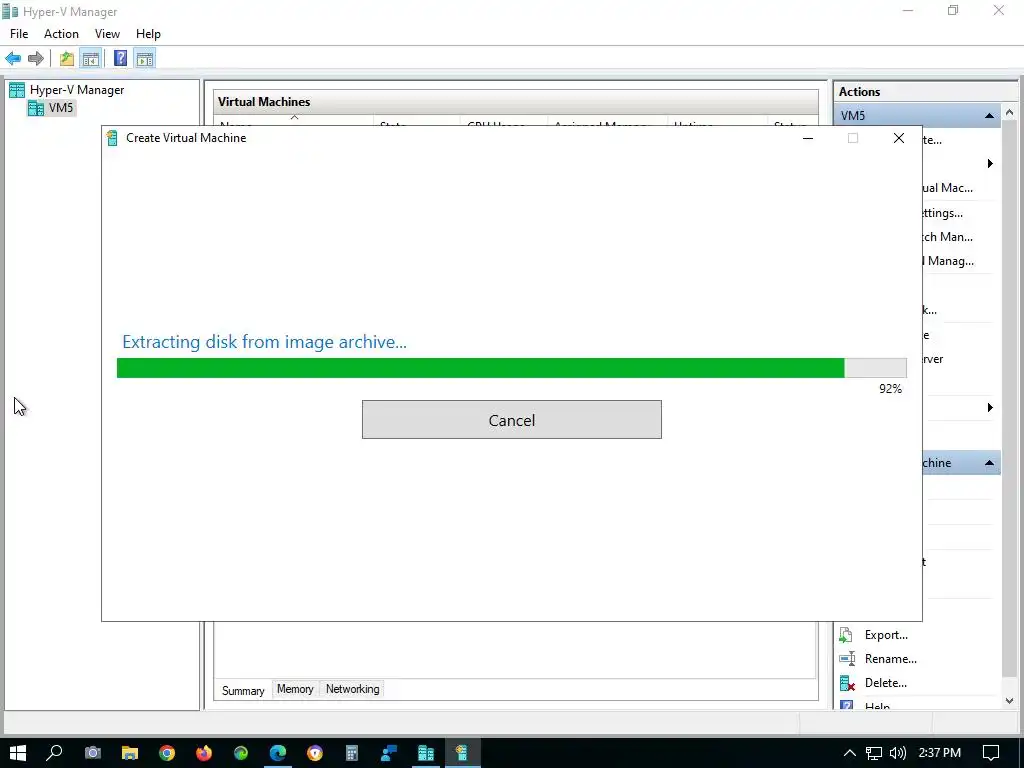Click the Rename icon in Actions pane
Viewport: 1024px width, 768px height.
(x=846, y=659)
